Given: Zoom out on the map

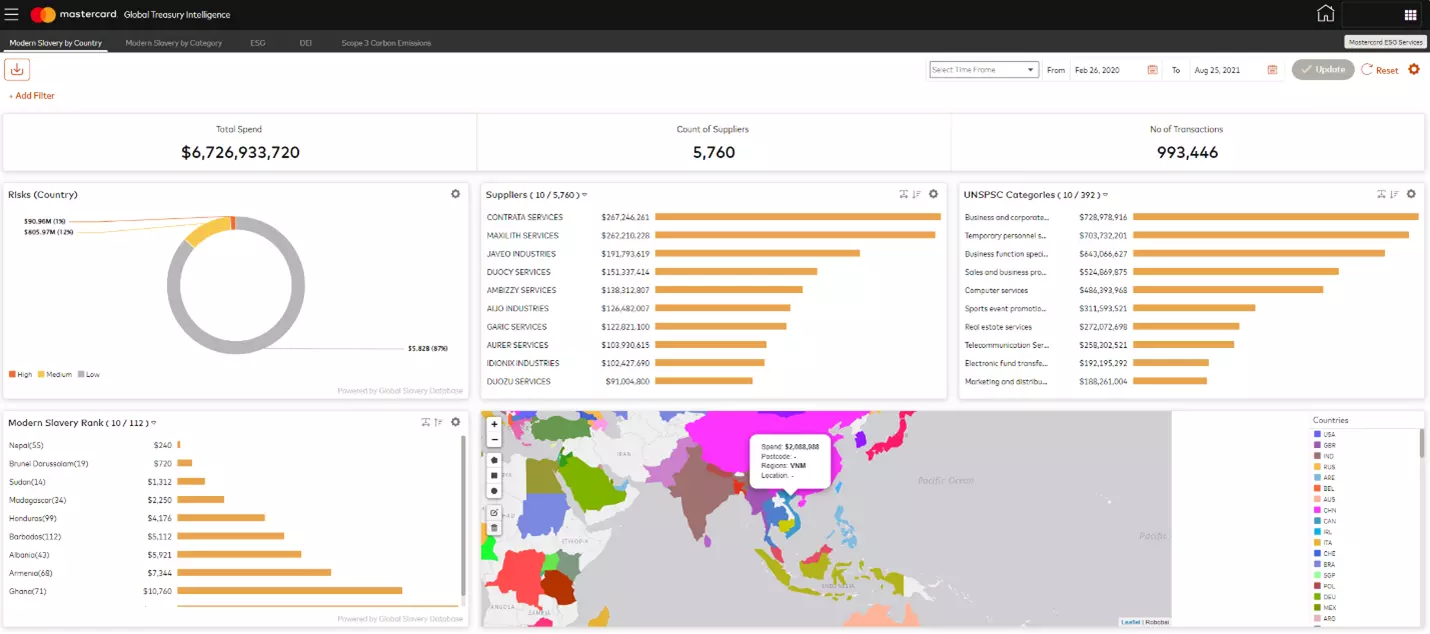Looking at the screenshot, I should [494, 439].
